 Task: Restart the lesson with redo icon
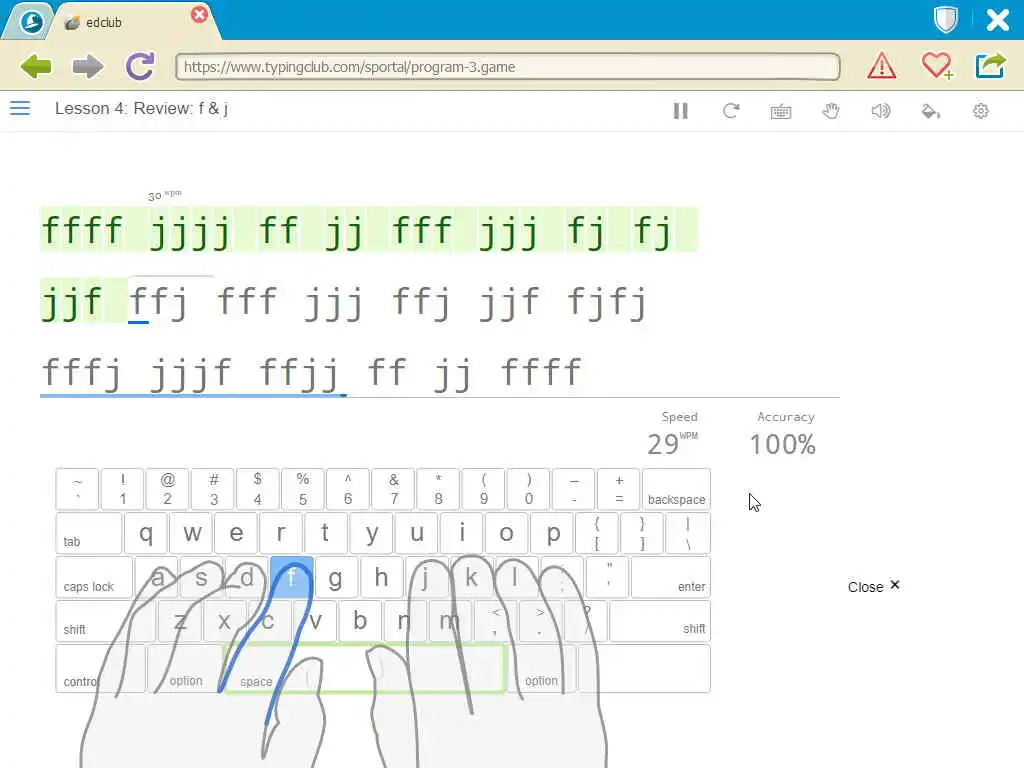(x=731, y=111)
